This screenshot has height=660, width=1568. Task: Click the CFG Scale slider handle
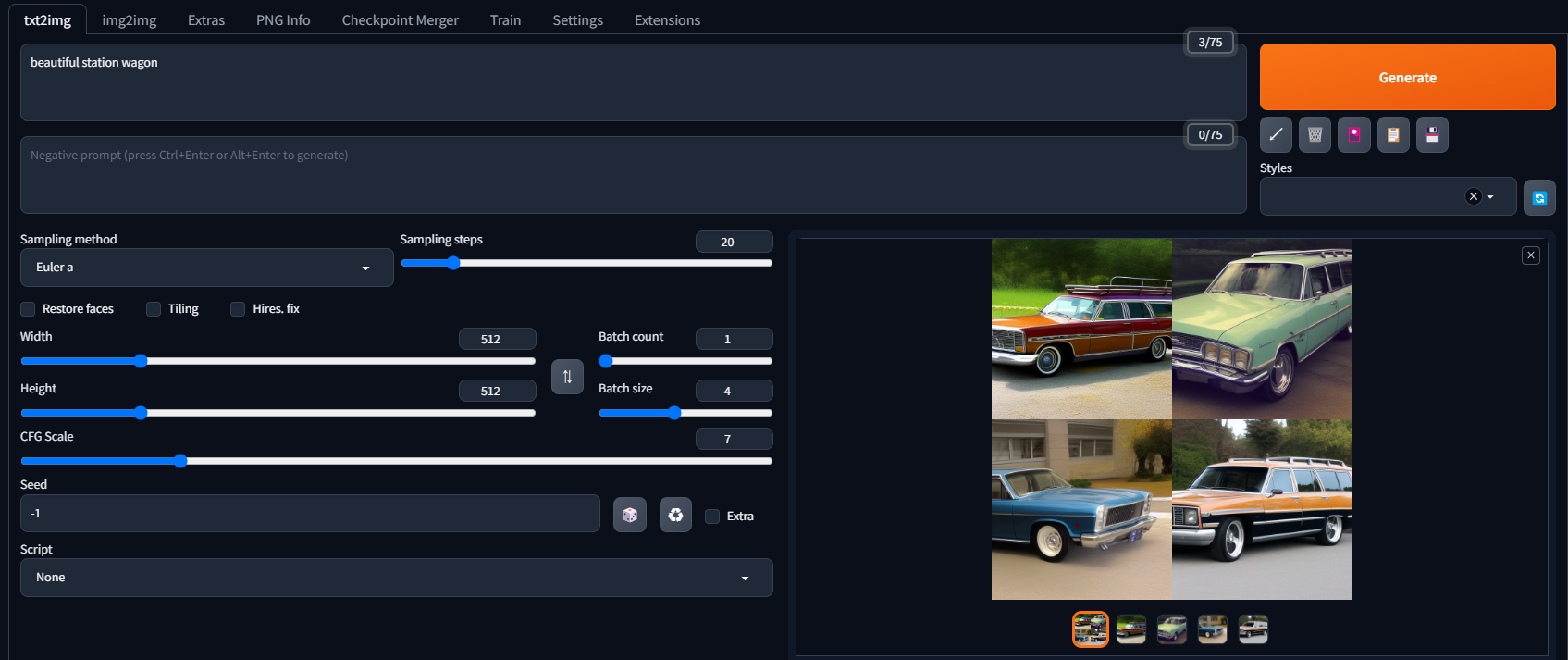point(180,461)
